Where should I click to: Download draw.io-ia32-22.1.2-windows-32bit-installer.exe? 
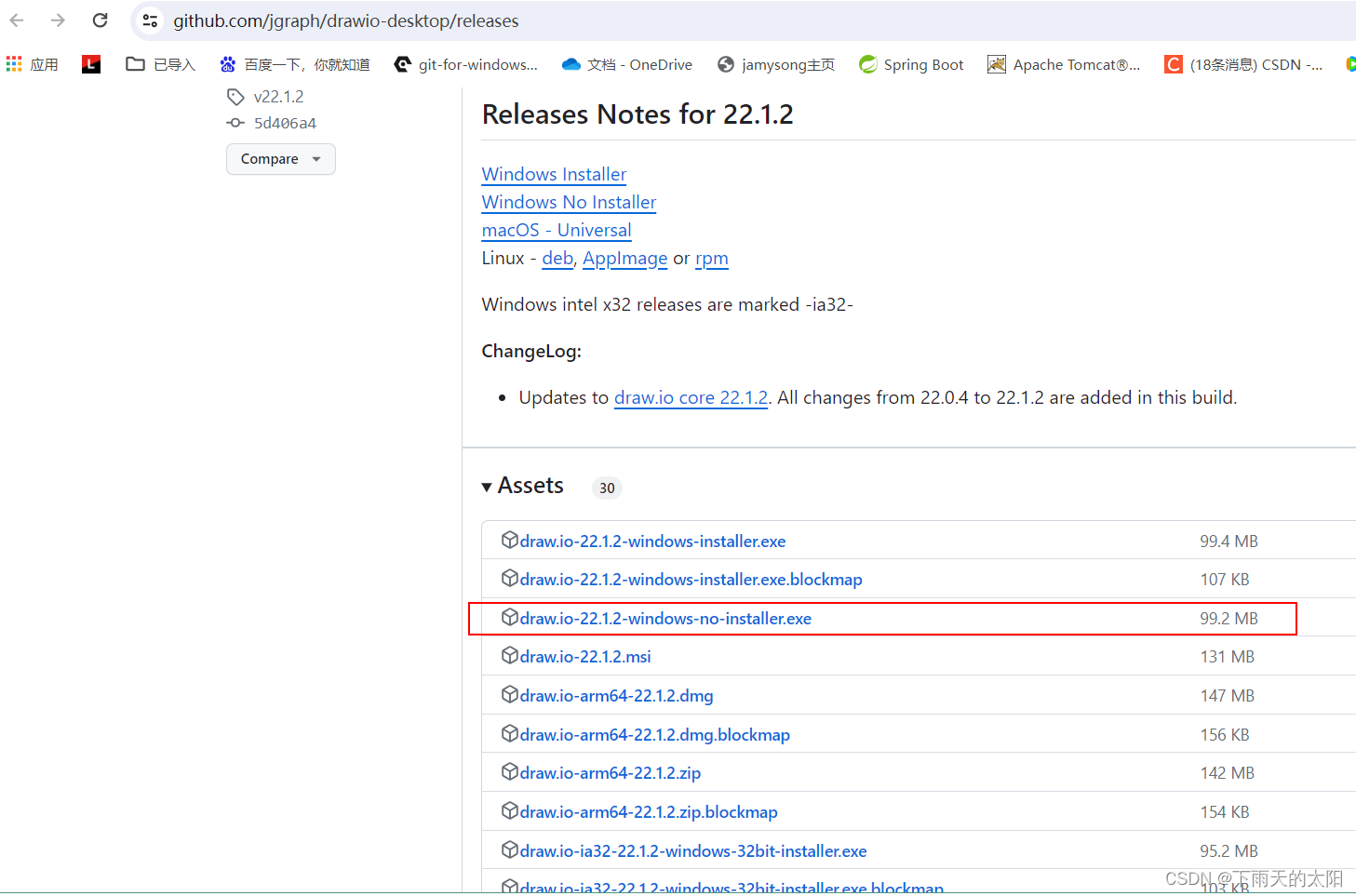click(x=693, y=851)
